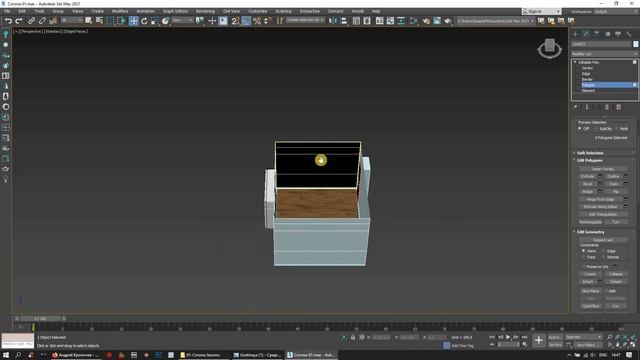
Task: Activate the Select and Place tool
Action: pos(165,21)
